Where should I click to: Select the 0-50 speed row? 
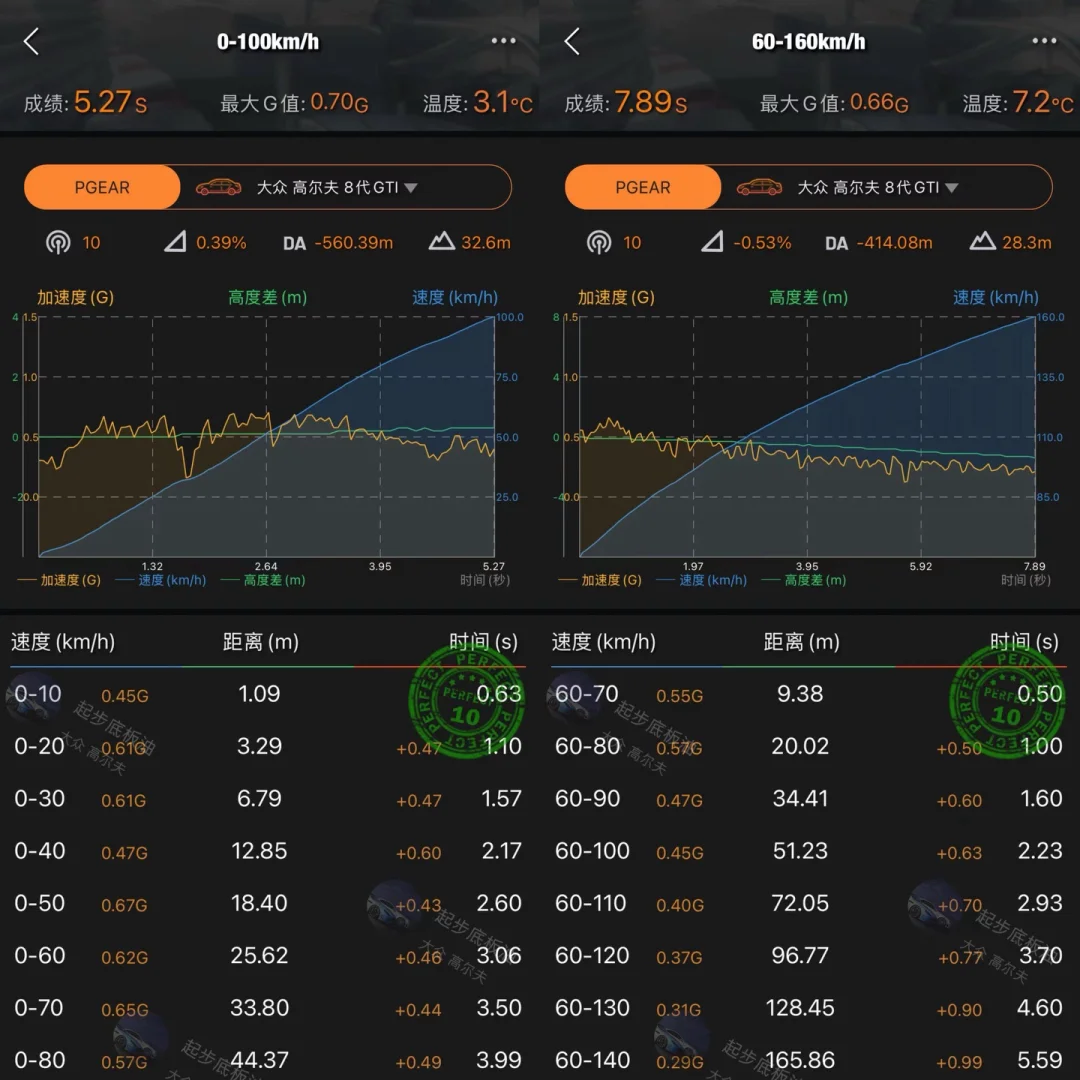click(x=268, y=903)
